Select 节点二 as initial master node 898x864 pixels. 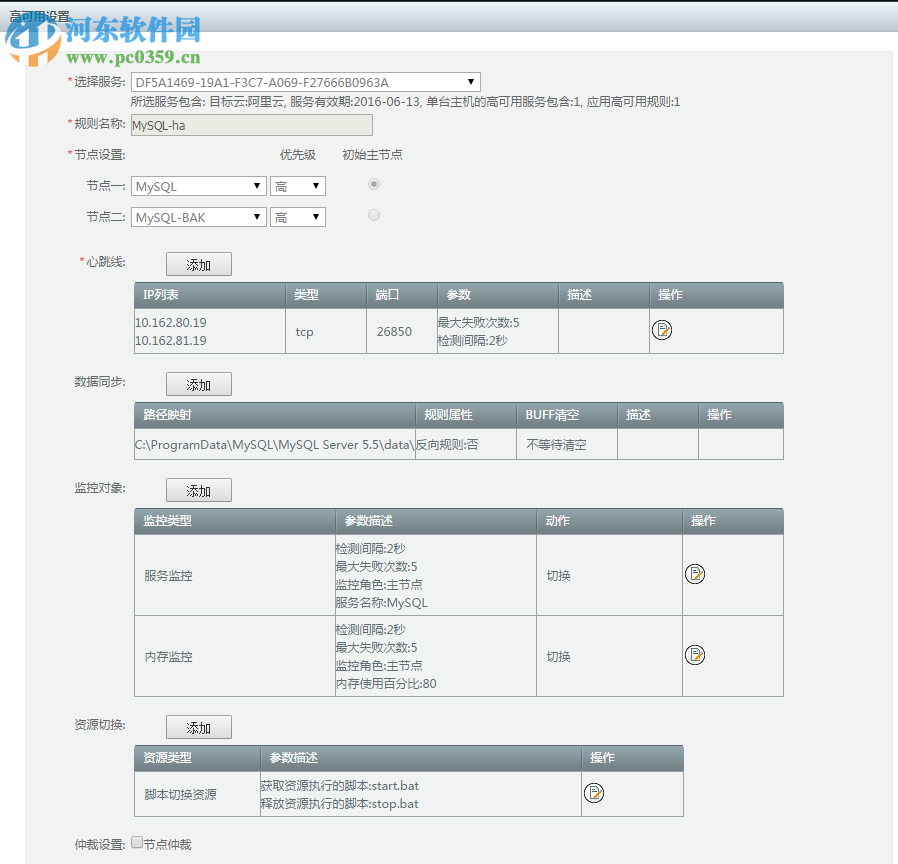[374, 215]
